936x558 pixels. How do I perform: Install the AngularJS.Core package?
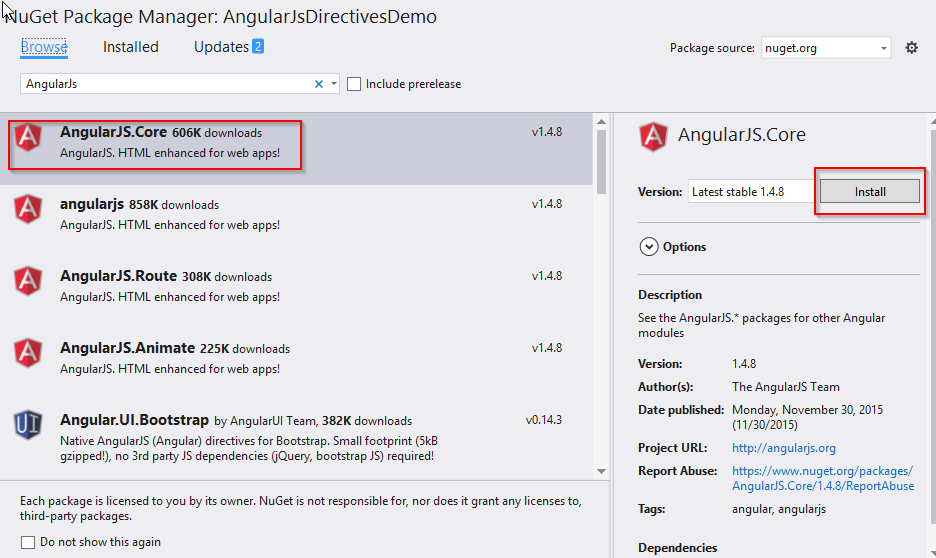pyautogui.click(x=870, y=192)
